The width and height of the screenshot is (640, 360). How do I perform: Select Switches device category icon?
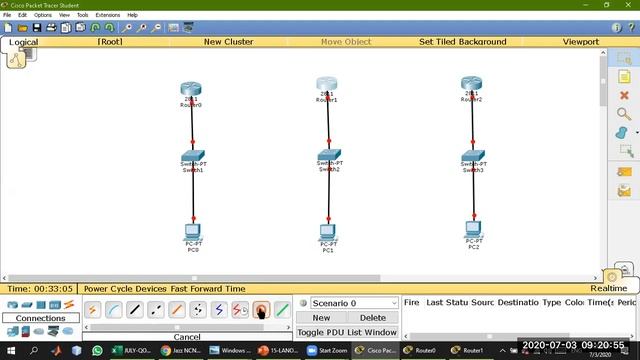point(27,304)
